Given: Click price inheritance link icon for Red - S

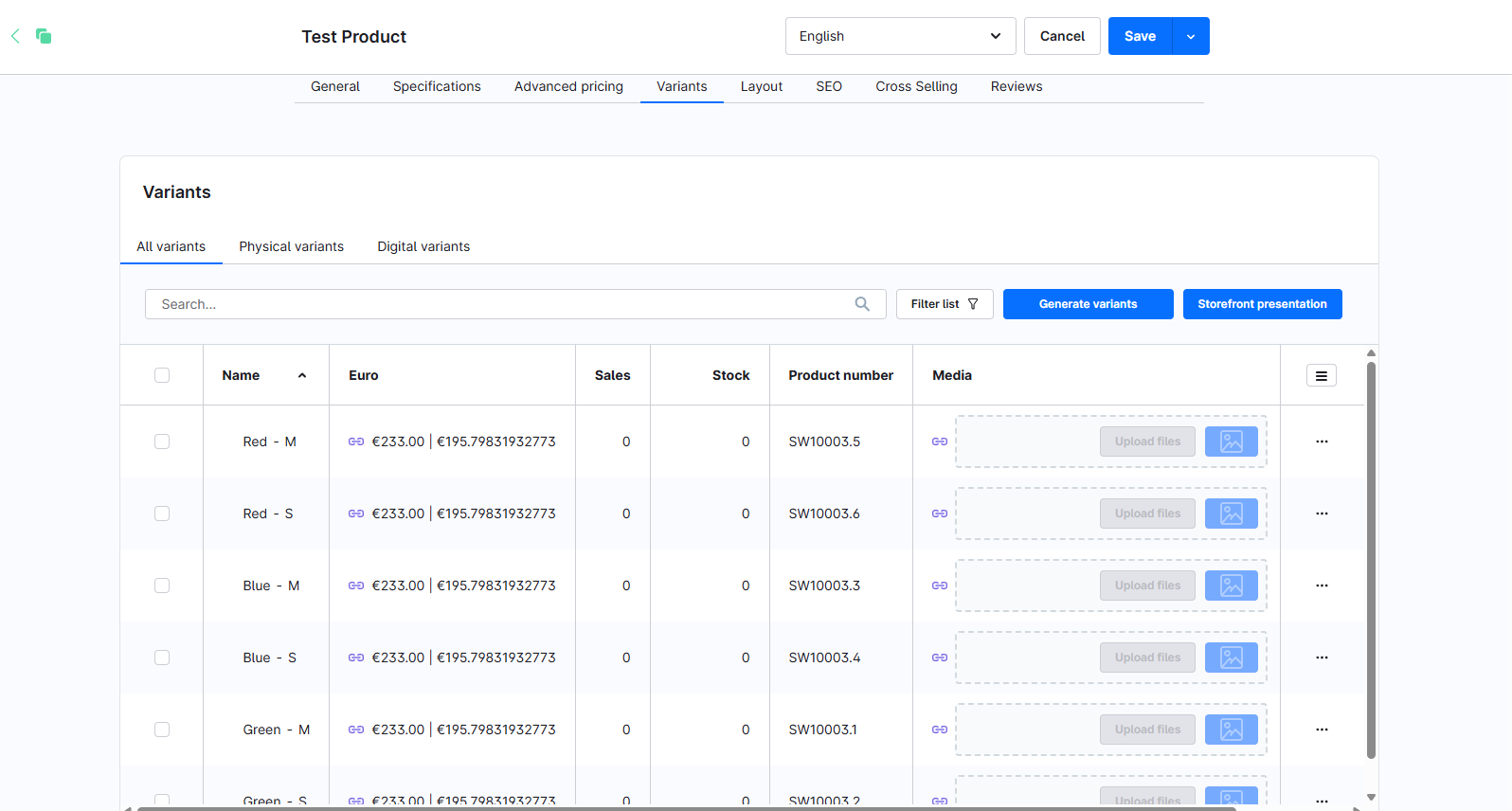Looking at the screenshot, I should (356, 514).
